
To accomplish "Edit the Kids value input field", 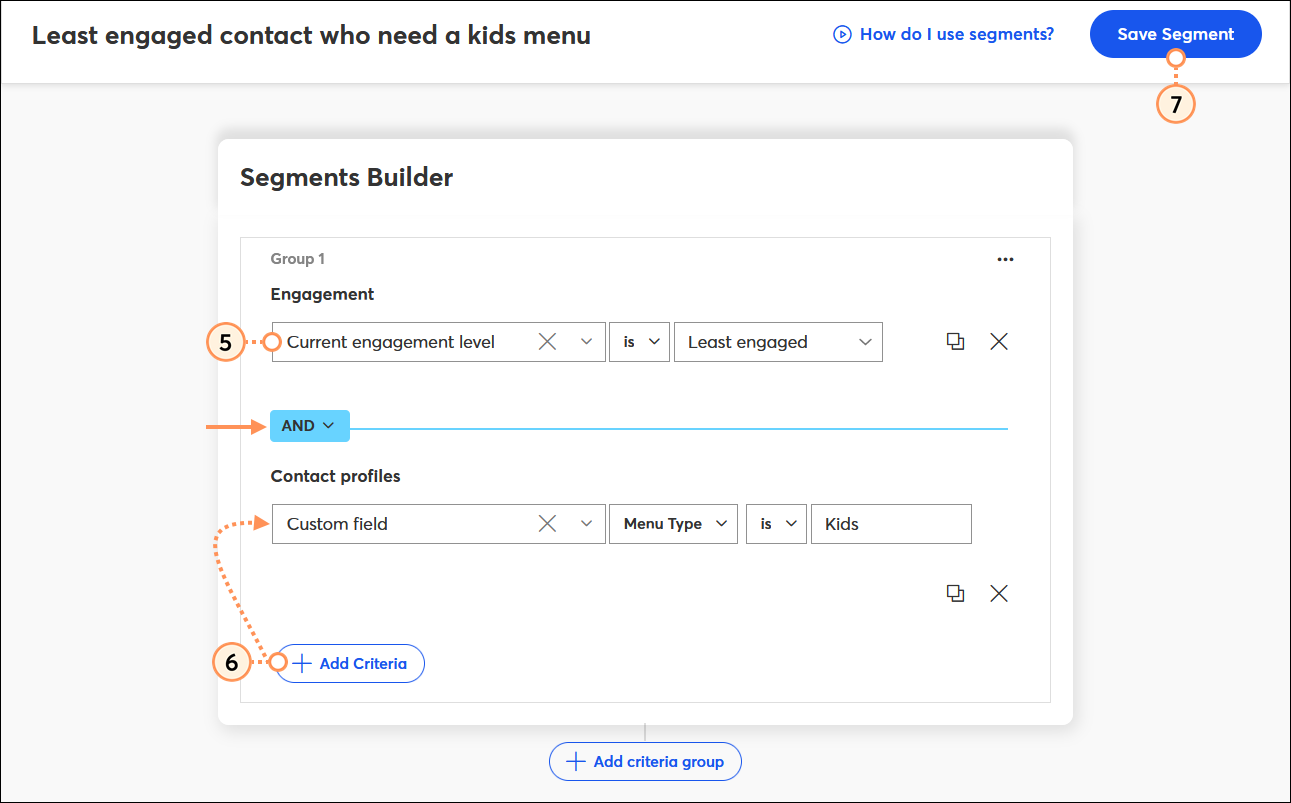I will (891, 523).
